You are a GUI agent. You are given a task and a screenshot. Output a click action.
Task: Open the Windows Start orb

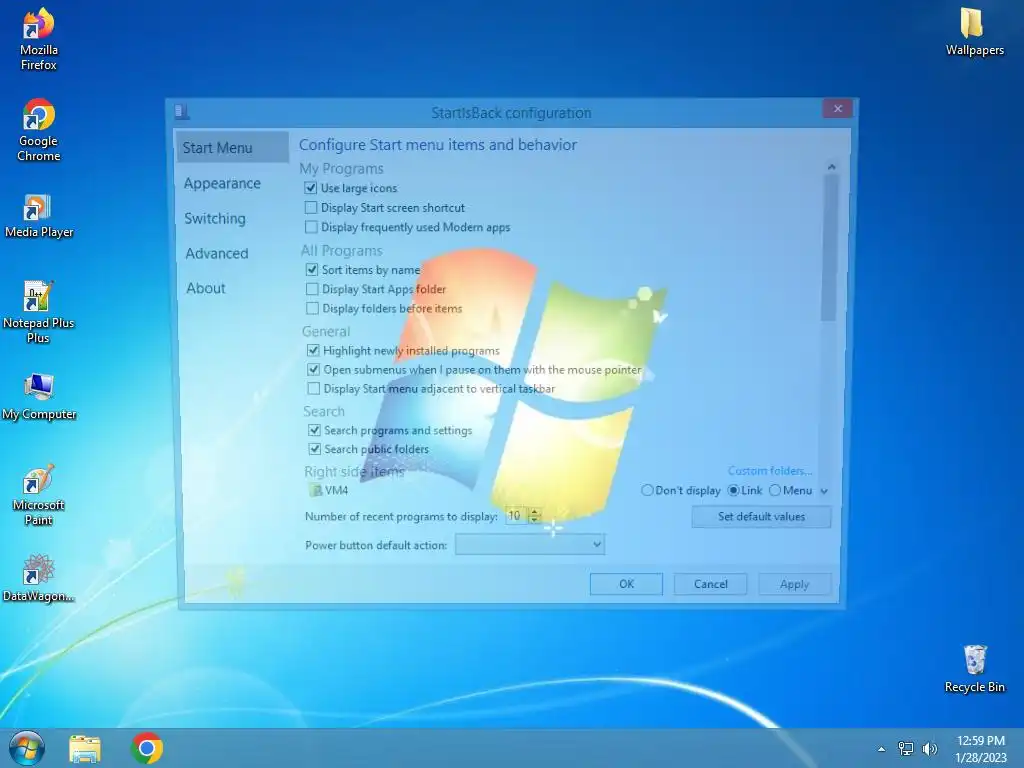tap(27, 748)
